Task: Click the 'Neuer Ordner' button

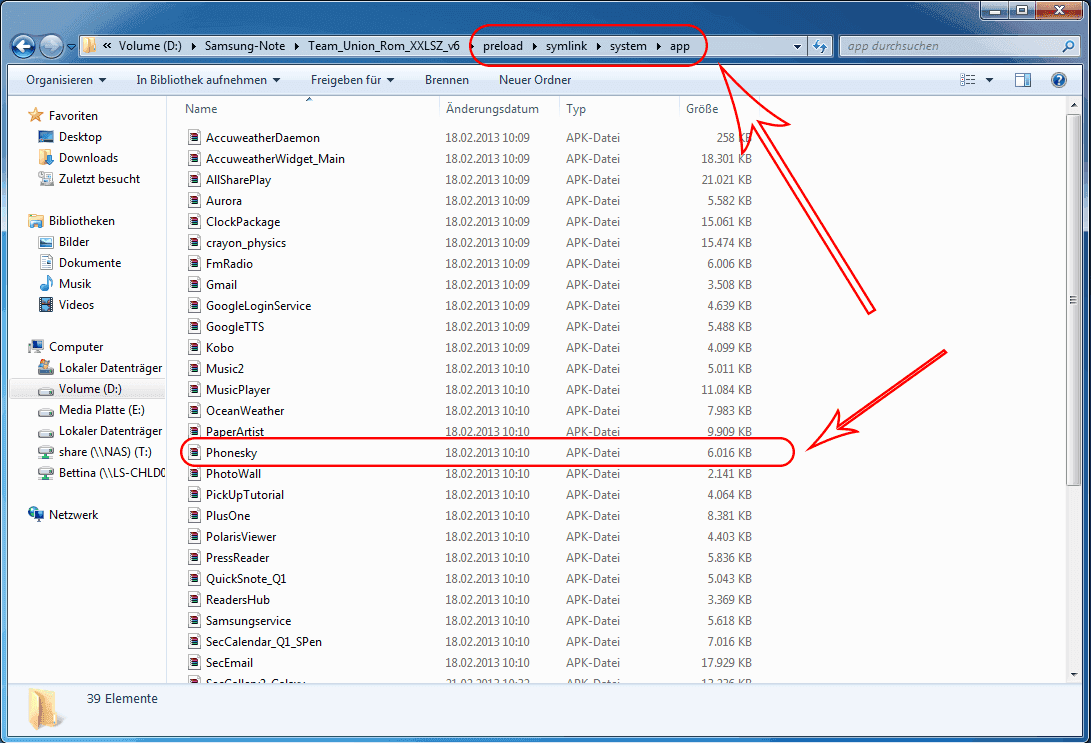Action: [535, 80]
